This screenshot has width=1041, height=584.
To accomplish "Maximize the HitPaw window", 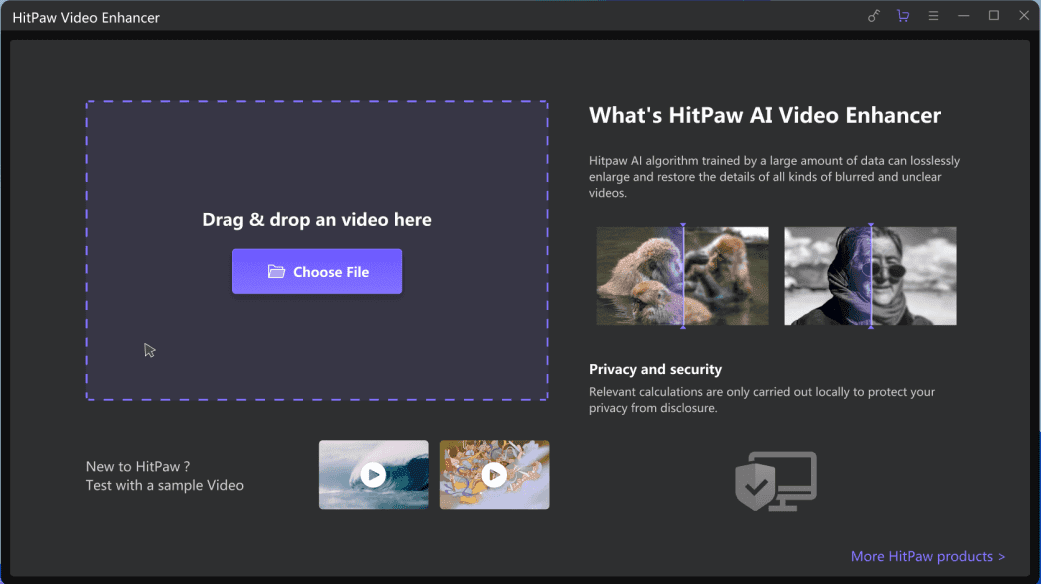I will [994, 16].
